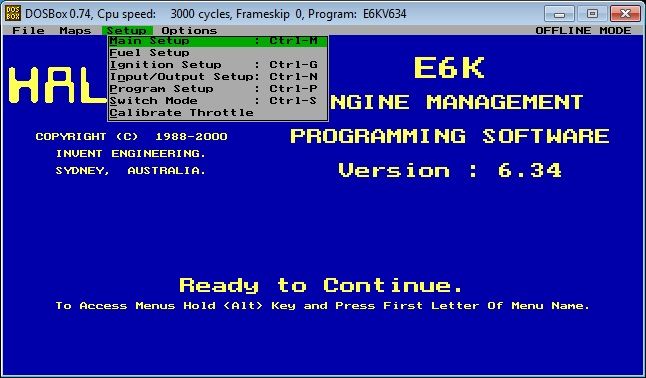Open Ignition Setup from the Setup menu
Viewport: 646px width, 378px height.
tap(218, 65)
